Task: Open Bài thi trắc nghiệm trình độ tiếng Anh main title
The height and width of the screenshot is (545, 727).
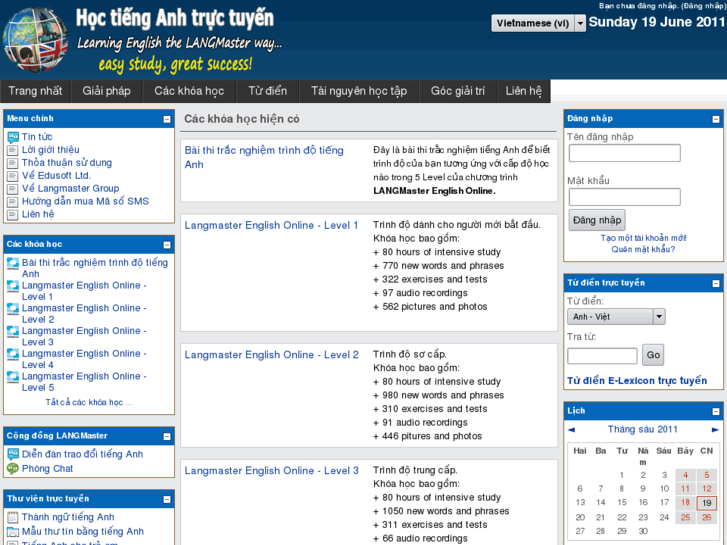Action: (264, 157)
